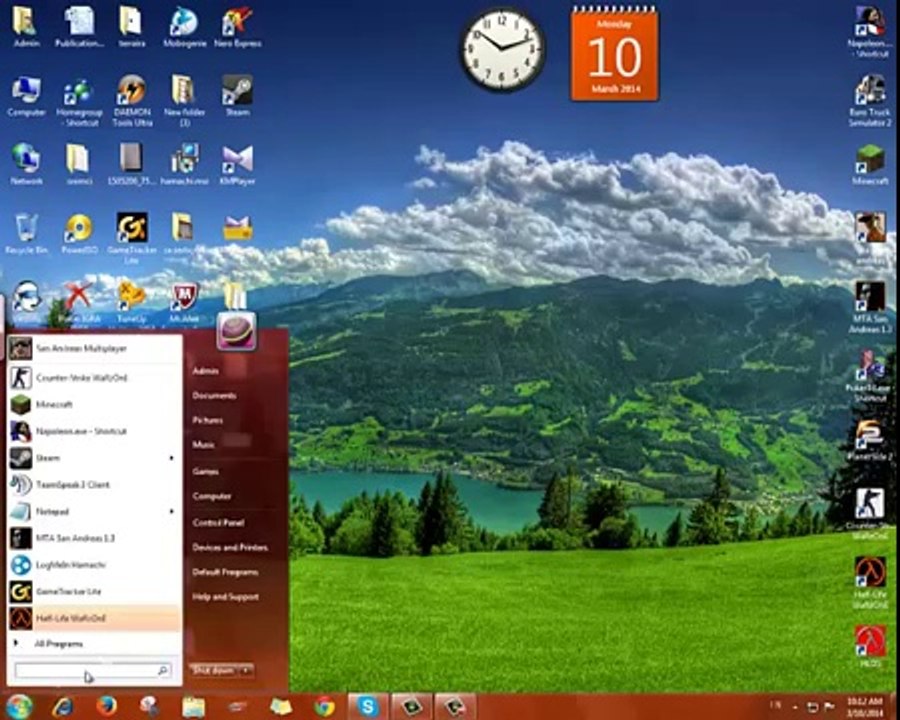This screenshot has height=720, width=900.
Task: Open Computer from Start menu right pane
Action: [212, 496]
